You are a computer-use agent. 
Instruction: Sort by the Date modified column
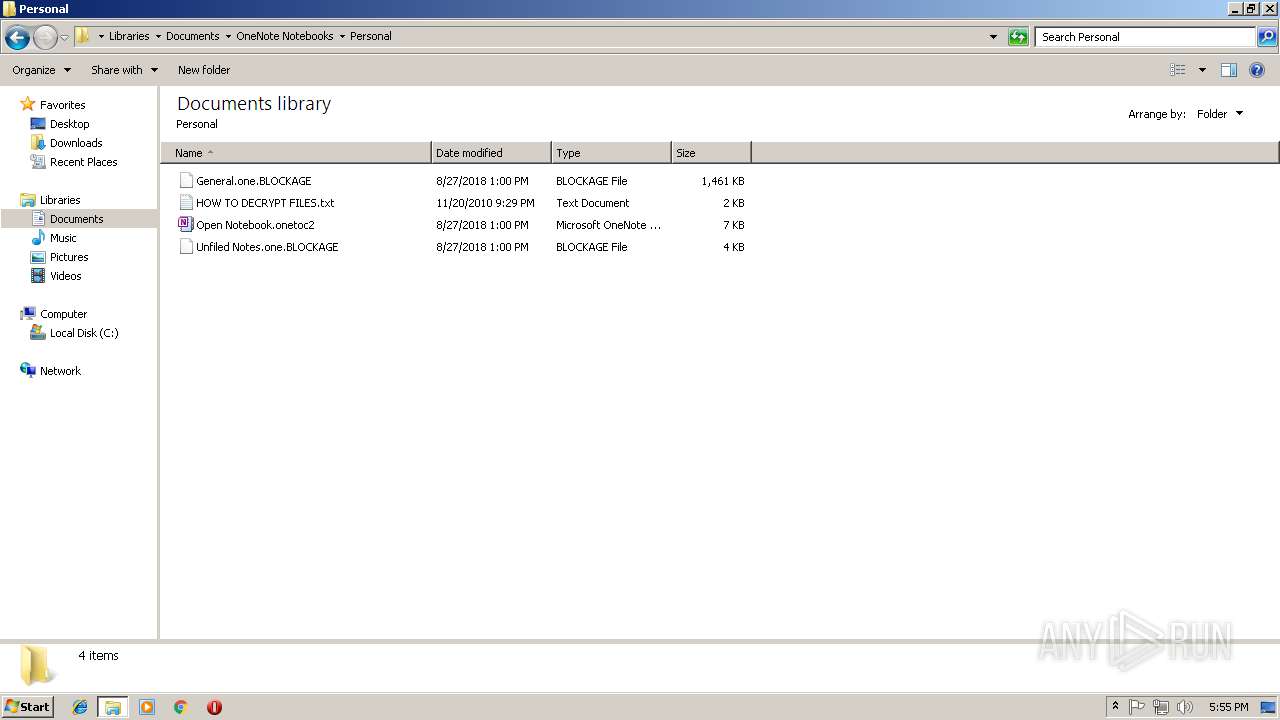coord(491,153)
